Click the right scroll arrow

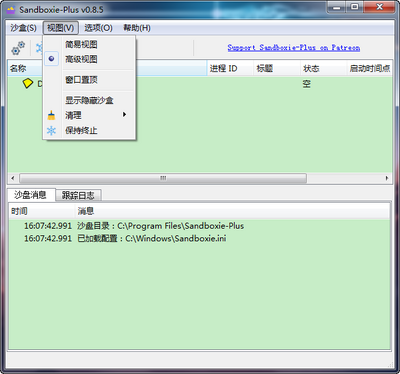click(387, 178)
